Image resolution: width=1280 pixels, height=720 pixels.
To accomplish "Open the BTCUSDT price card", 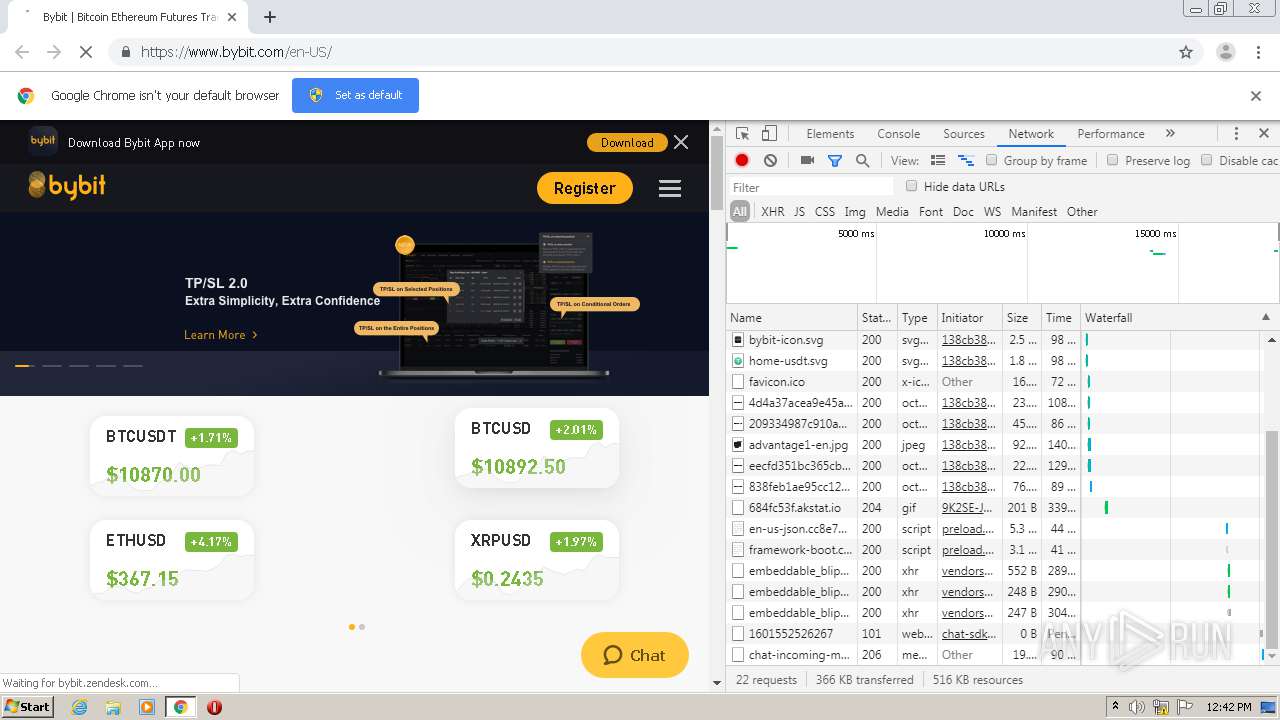I will (x=171, y=456).
